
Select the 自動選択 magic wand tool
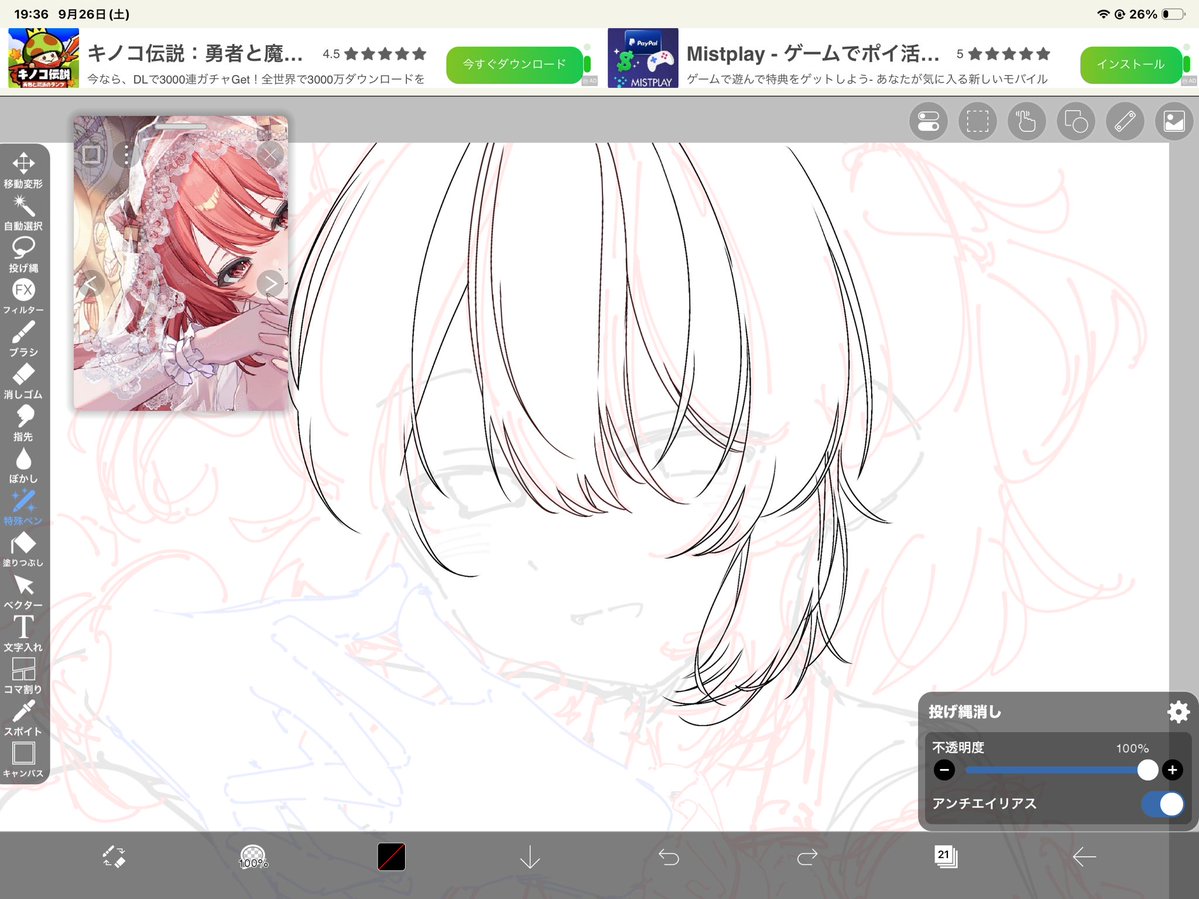23,213
